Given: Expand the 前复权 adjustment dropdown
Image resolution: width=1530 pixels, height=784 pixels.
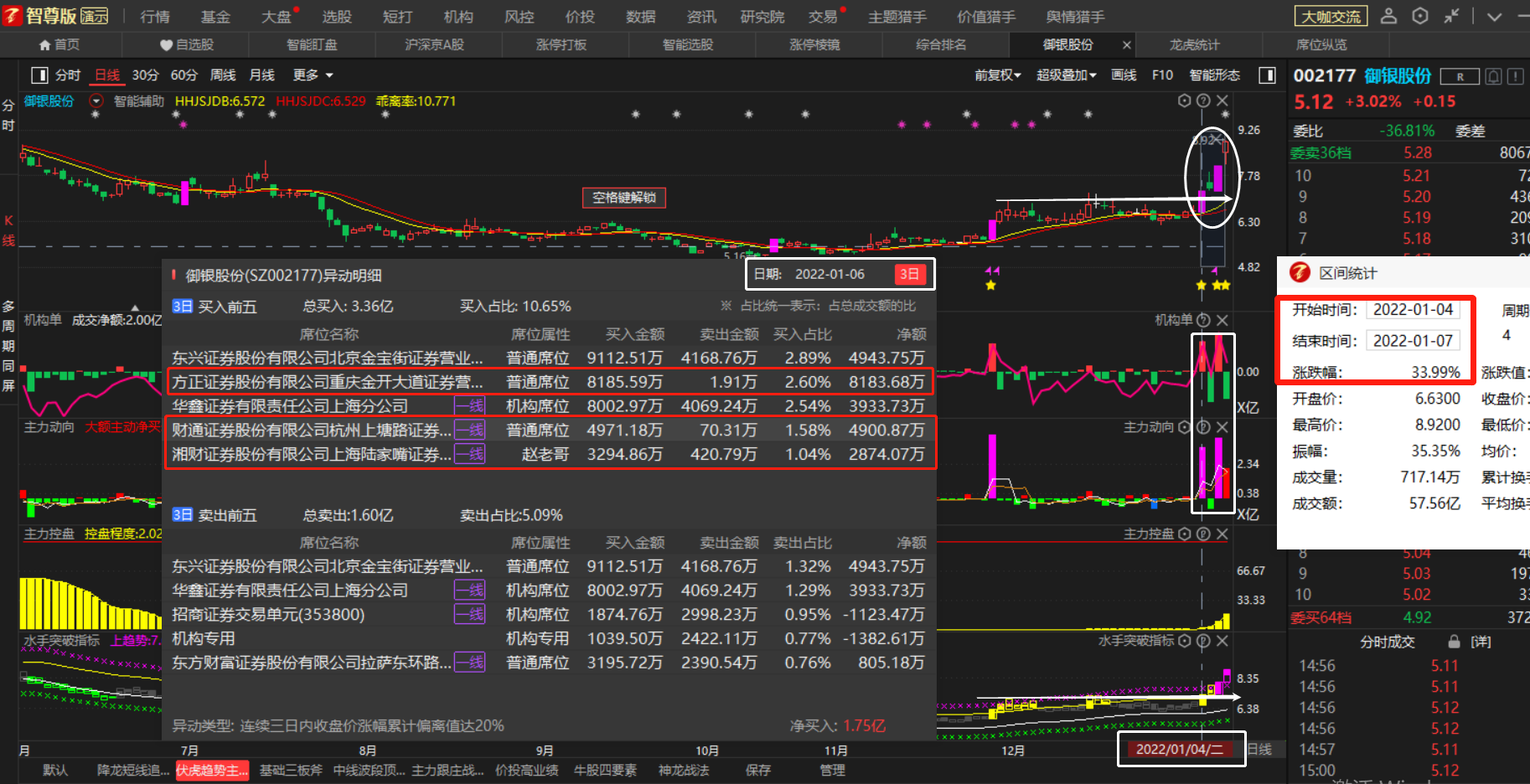Looking at the screenshot, I should [998, 75].
